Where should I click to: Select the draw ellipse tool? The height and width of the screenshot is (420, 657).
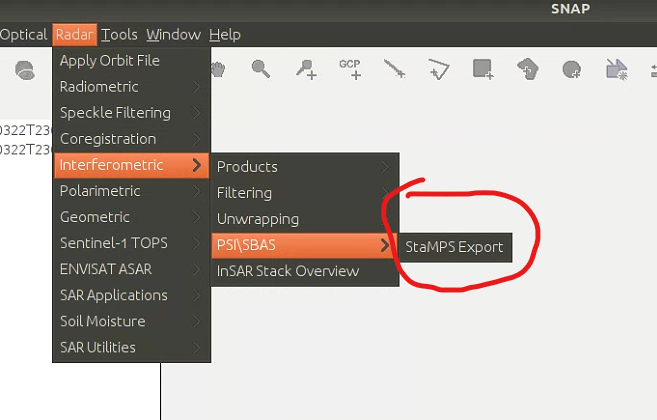pyautogui.click(x=572, y=69)
